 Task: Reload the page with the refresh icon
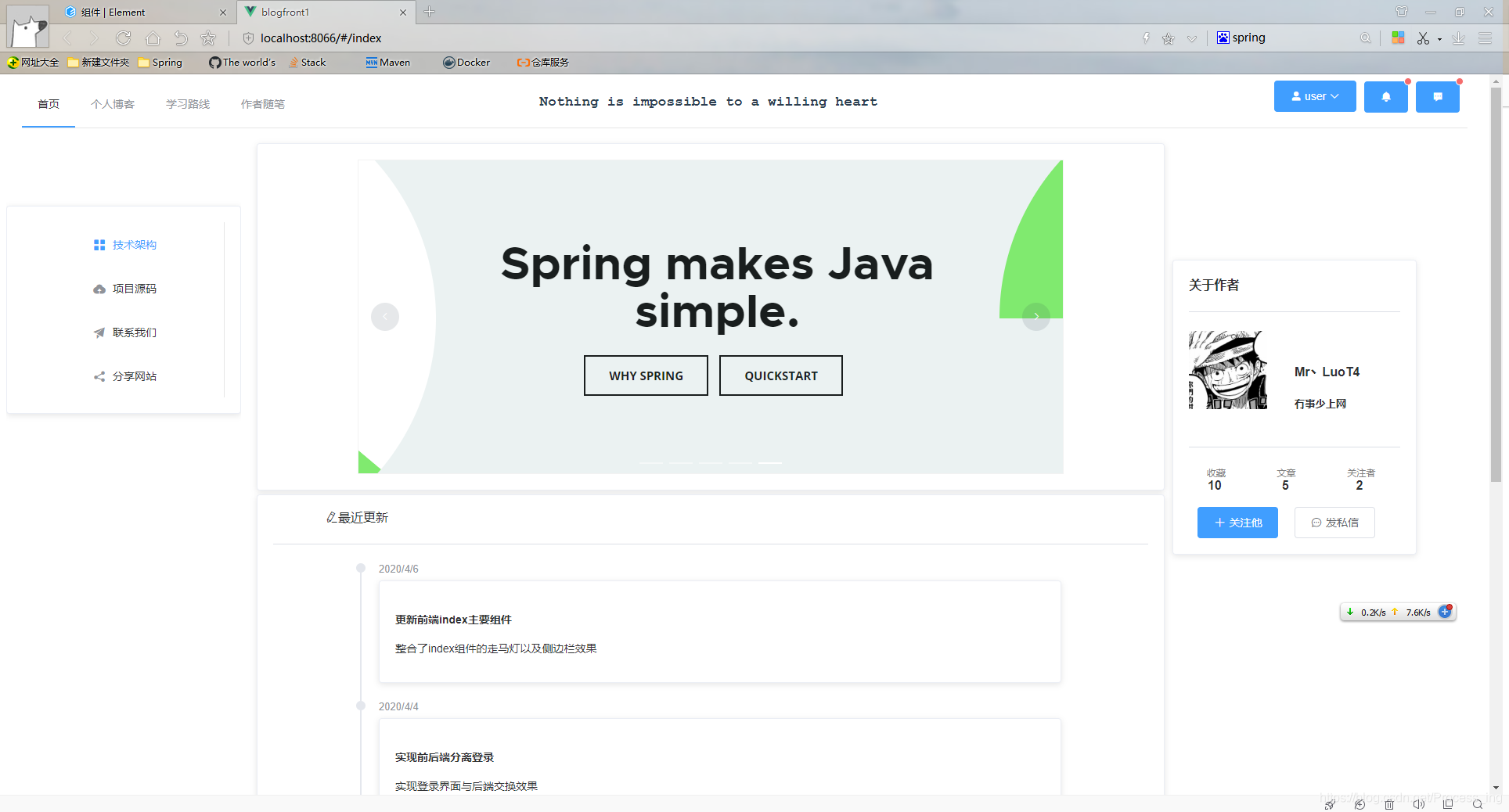tap(123, 38)
